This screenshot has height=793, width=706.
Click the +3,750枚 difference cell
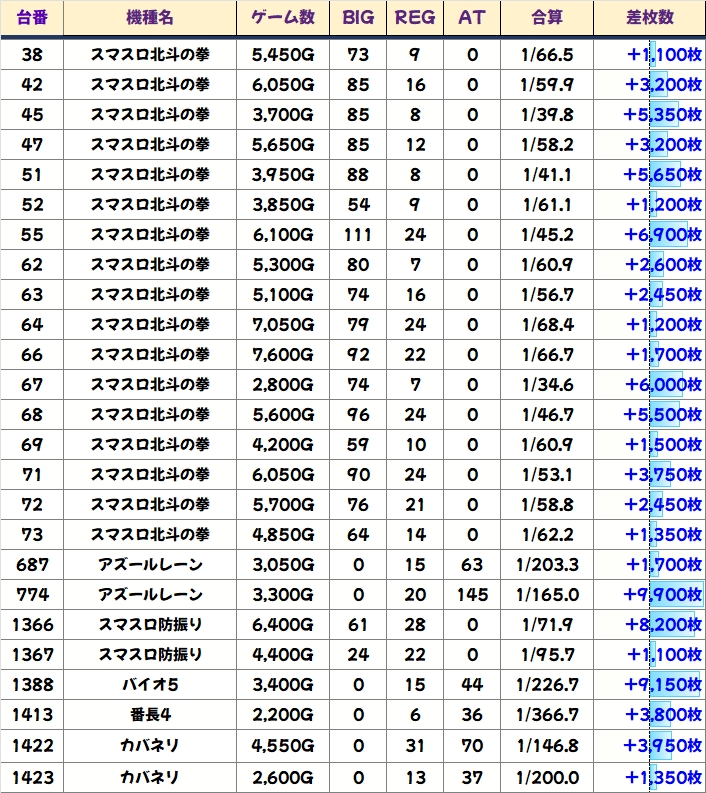tap(649, 475)
